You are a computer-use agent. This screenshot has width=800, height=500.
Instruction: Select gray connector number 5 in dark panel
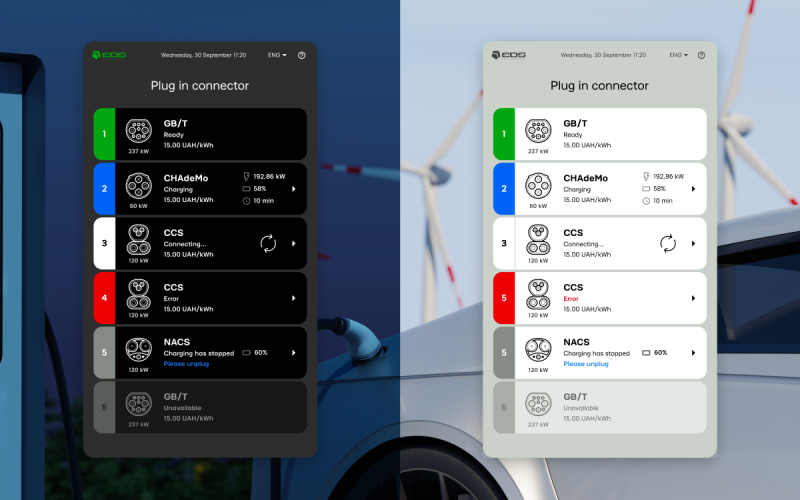[105, 353]
